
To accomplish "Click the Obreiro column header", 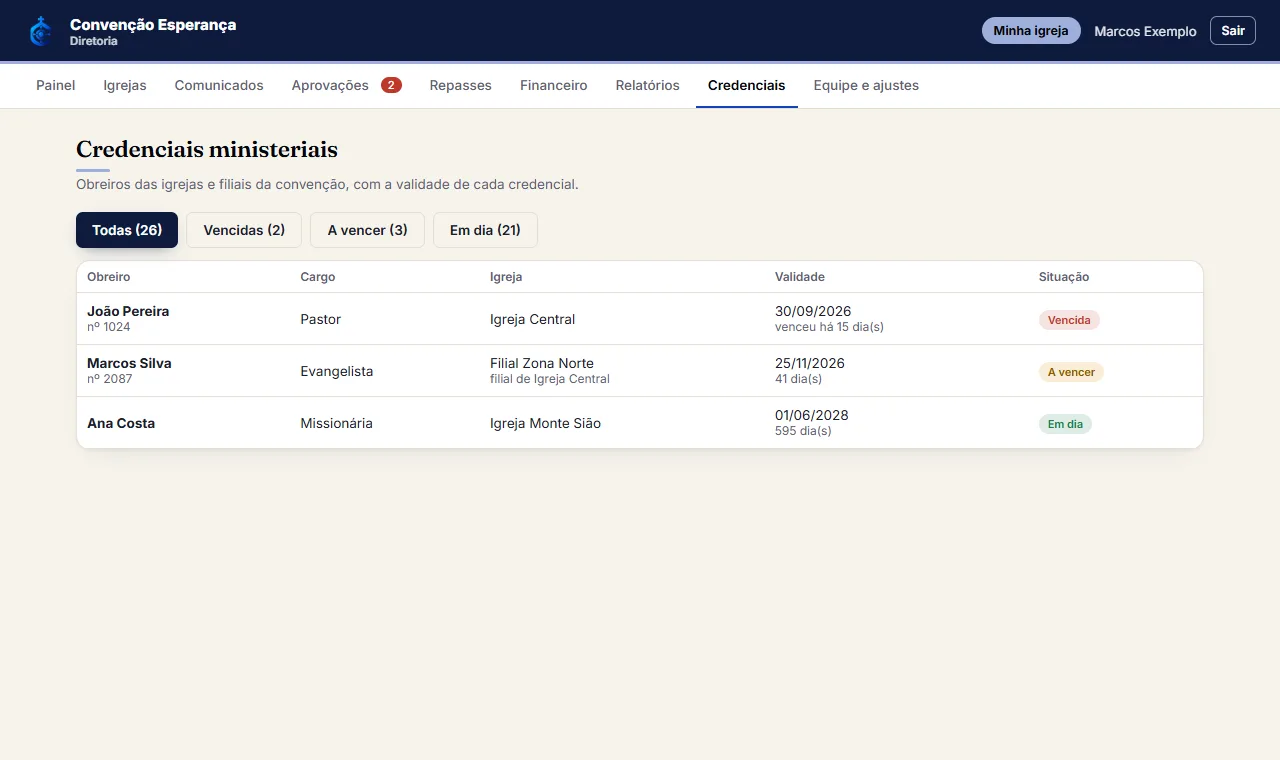I will [x=109, y=277].
